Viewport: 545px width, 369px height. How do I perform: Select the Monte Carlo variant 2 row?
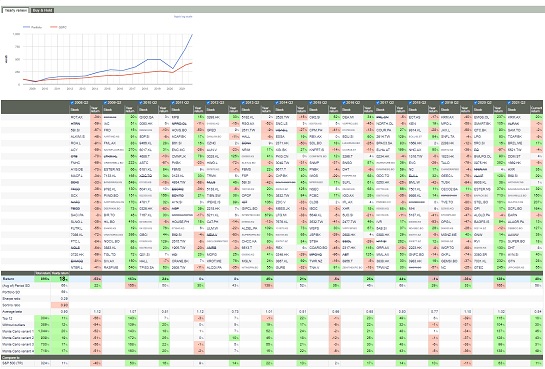(x=17, y=338)
